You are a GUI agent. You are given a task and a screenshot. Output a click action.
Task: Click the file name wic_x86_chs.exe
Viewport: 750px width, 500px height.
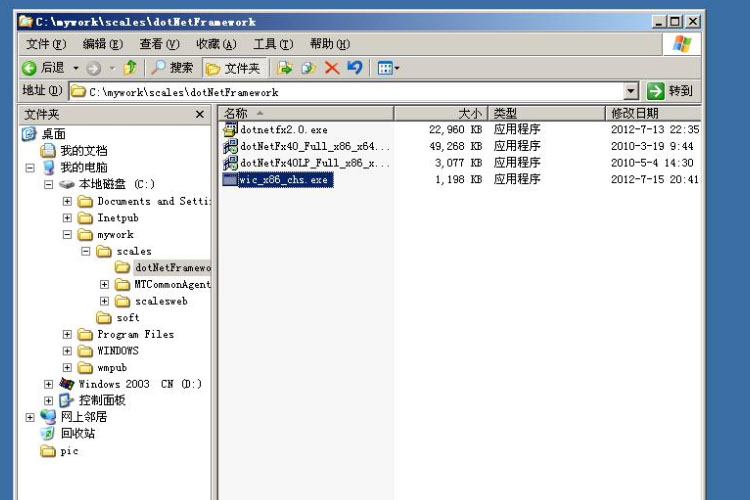click(285, 180)
